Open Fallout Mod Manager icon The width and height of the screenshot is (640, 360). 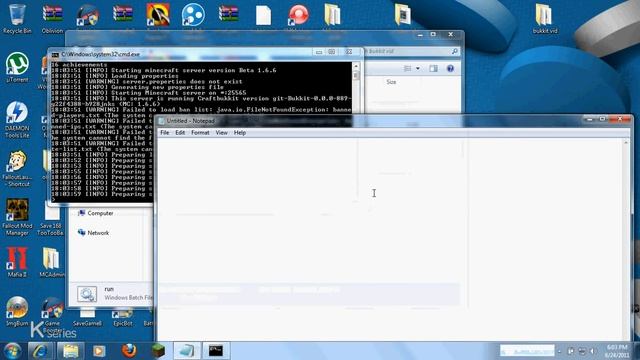[17, 217]
